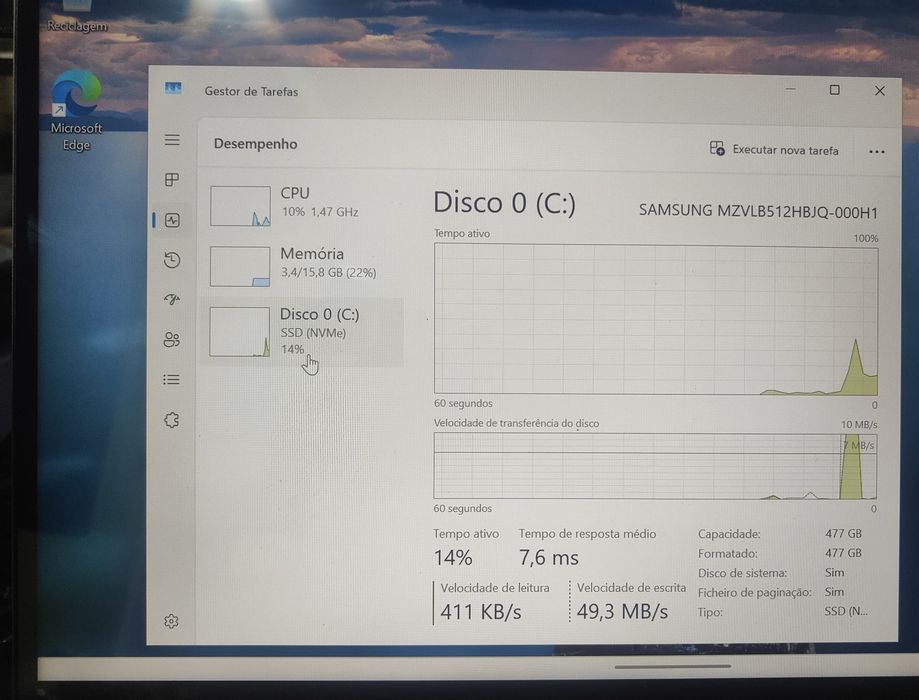The height and width of the screenshot is (700, 919).
Task: Minimize the Gestor de Tarefas window
Action: pos(791,89)
